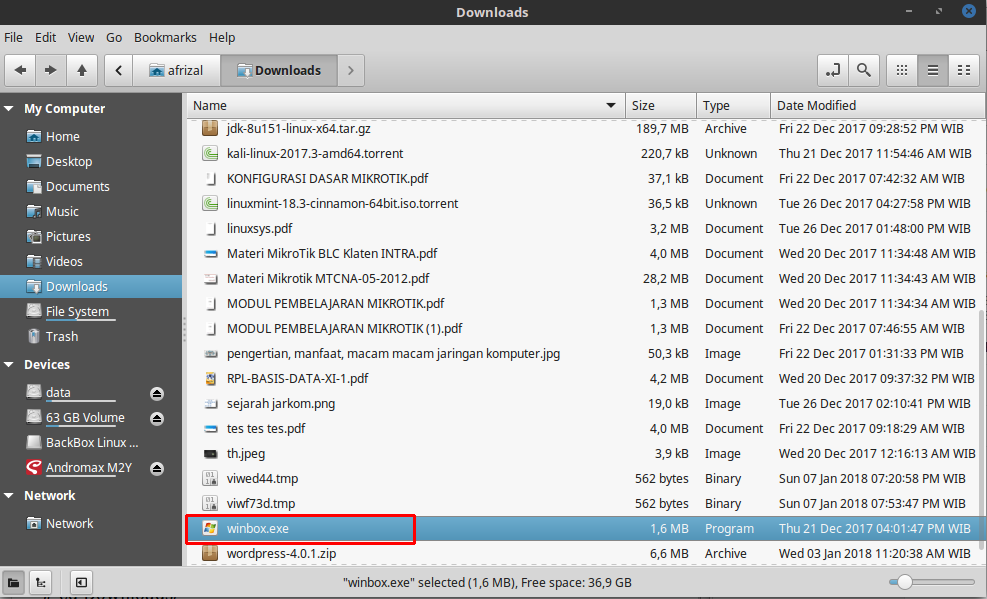Open the Help menu
Image resolution: width=987 pixels, height=599 pixels.
(222, 38)
